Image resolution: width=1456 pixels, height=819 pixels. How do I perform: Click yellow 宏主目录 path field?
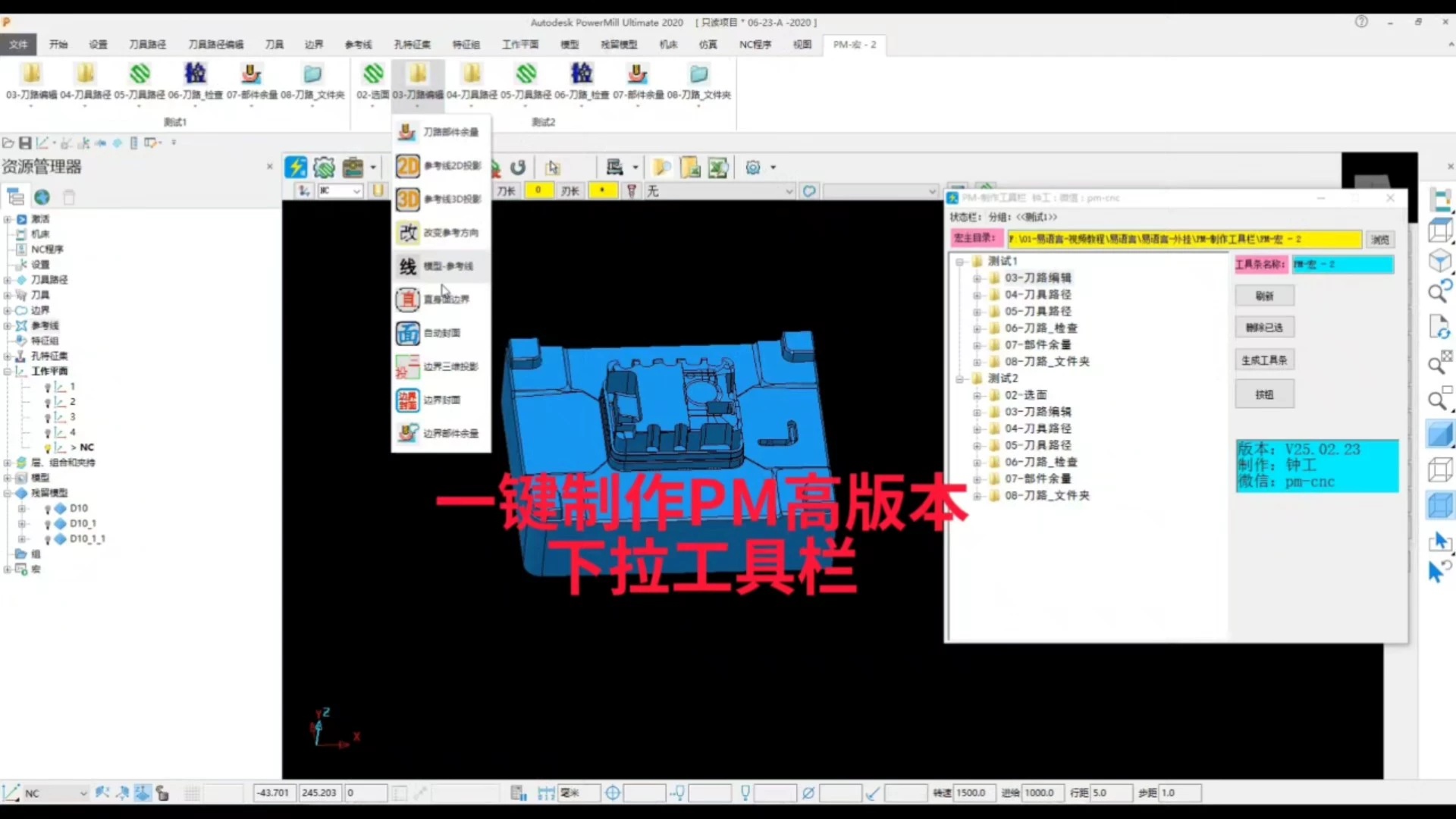1184,240
